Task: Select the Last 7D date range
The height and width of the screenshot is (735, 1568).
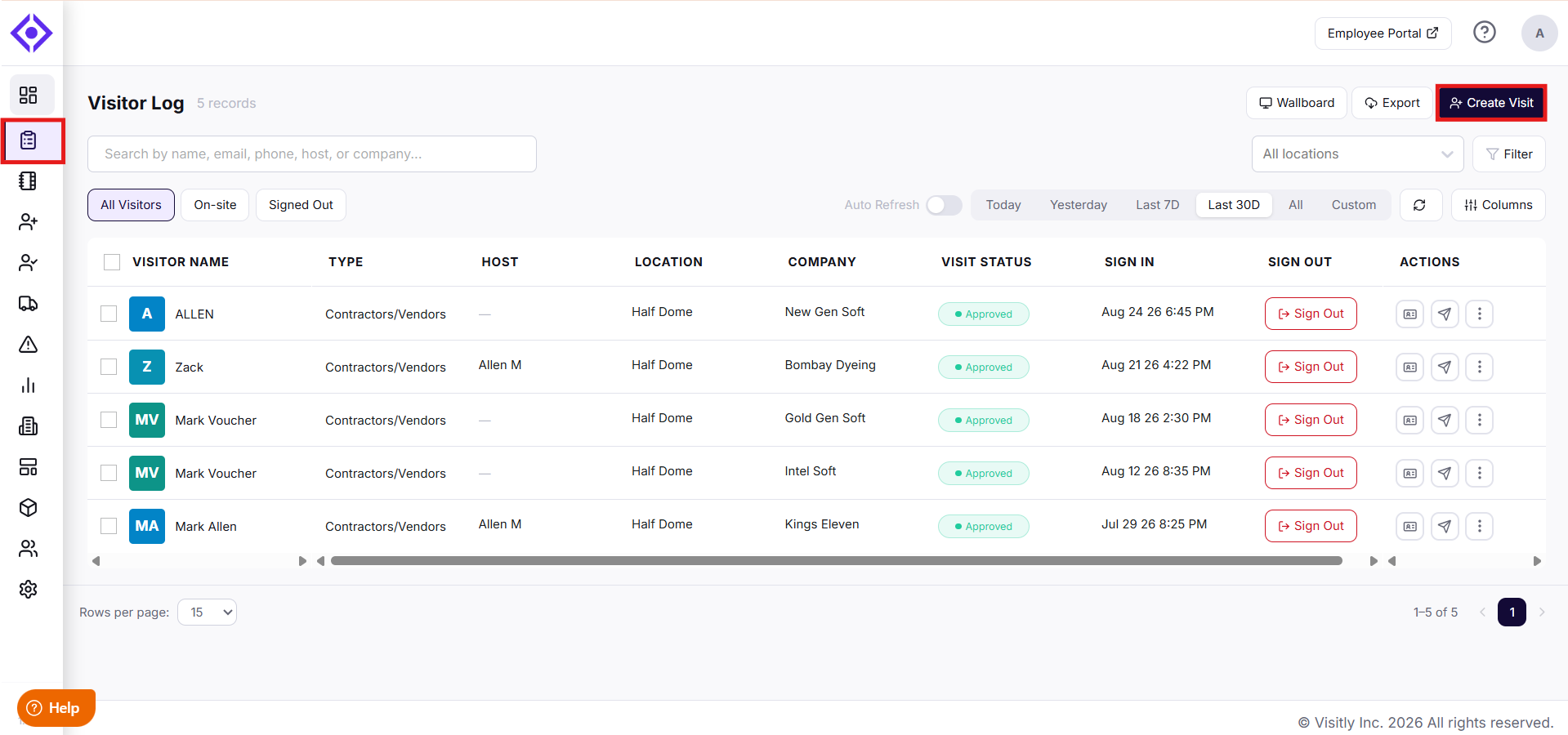Action: [1157, 205]
